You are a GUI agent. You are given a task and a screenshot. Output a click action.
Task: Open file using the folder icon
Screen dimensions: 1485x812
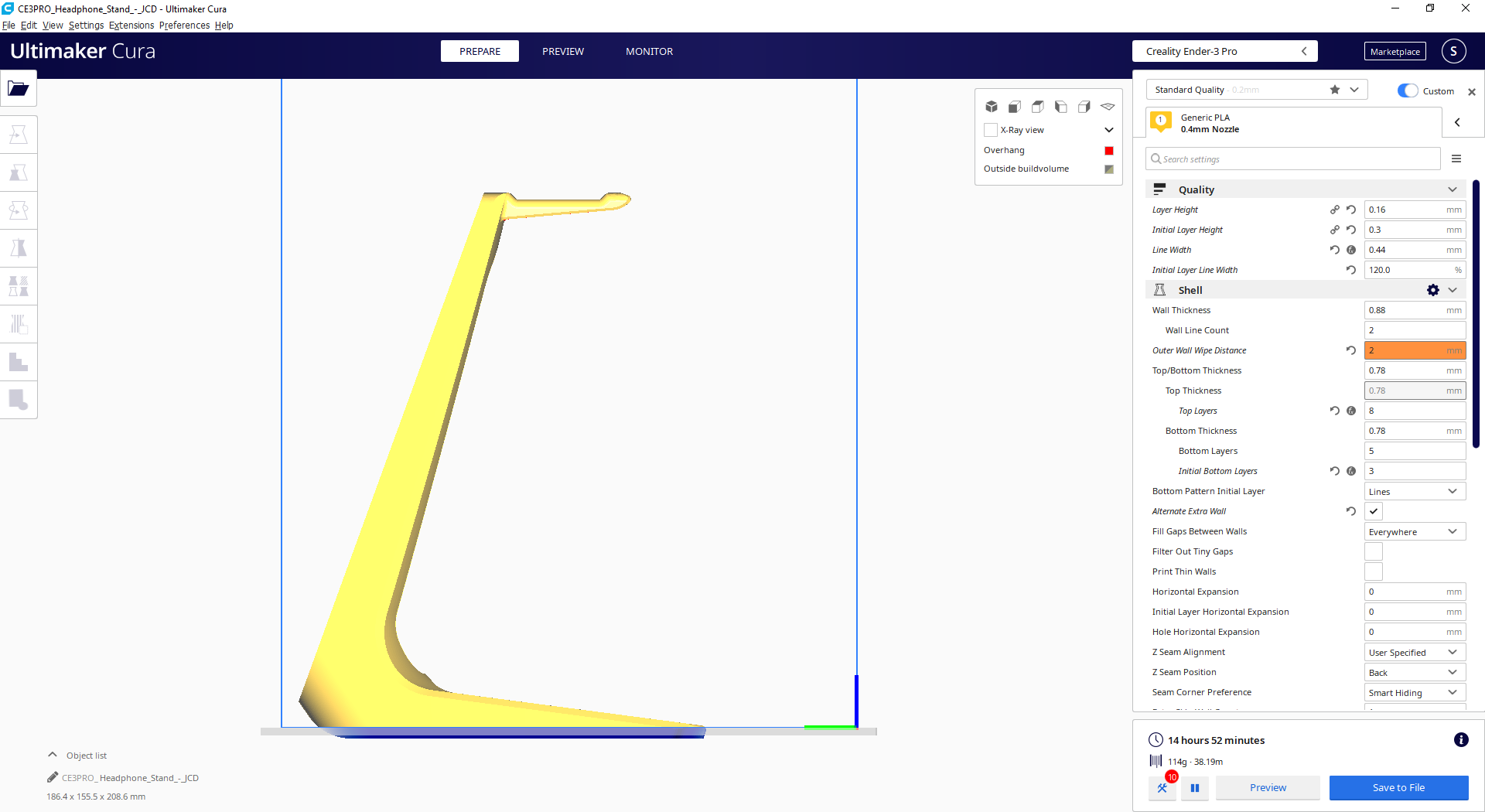19,89
